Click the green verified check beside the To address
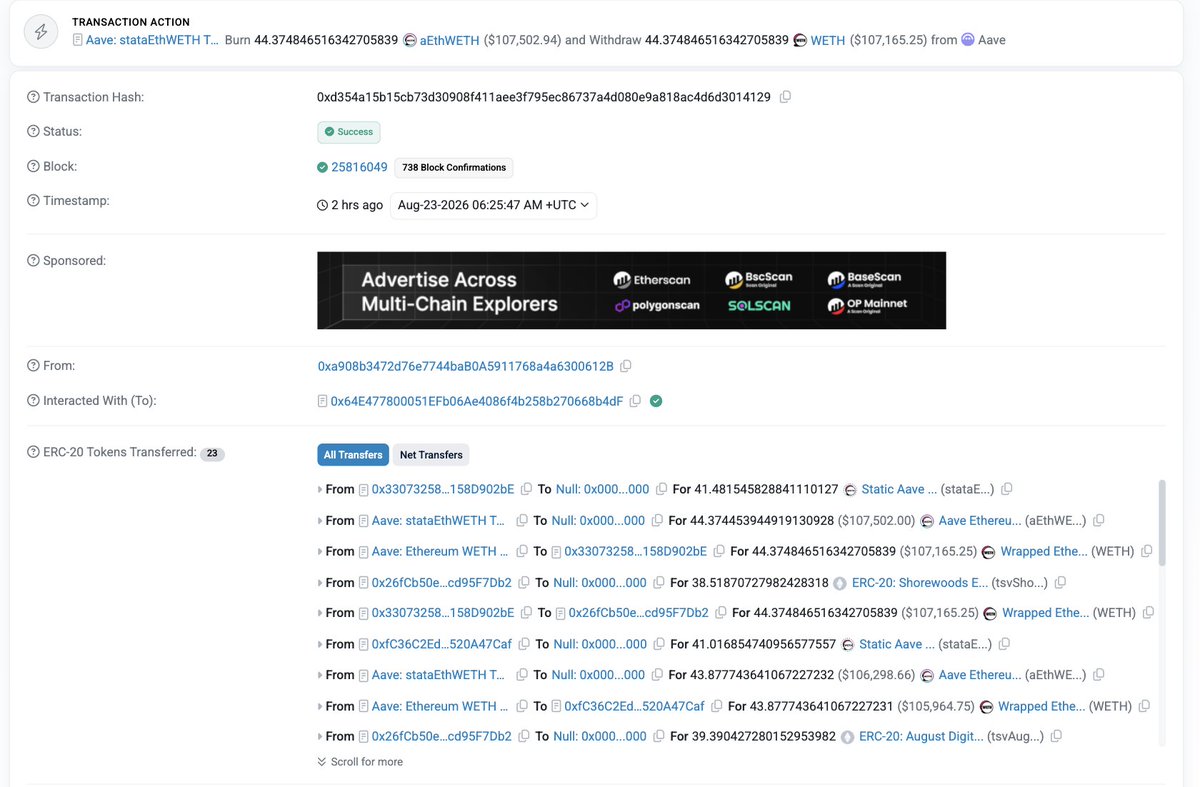1200x787 pixels. 656,401
